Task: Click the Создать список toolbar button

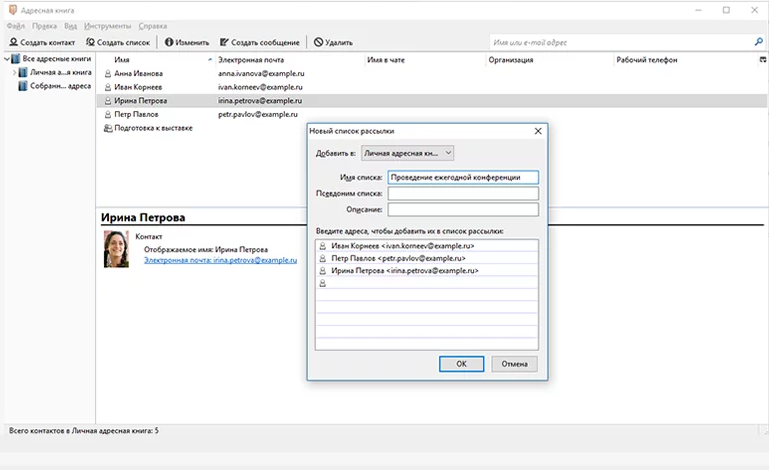Action: (x=118, y=43)
